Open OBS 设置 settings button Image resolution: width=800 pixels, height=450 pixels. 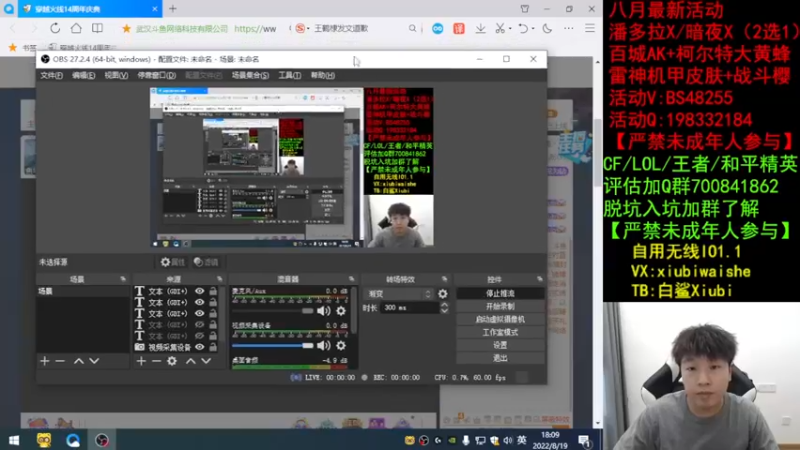500,345
